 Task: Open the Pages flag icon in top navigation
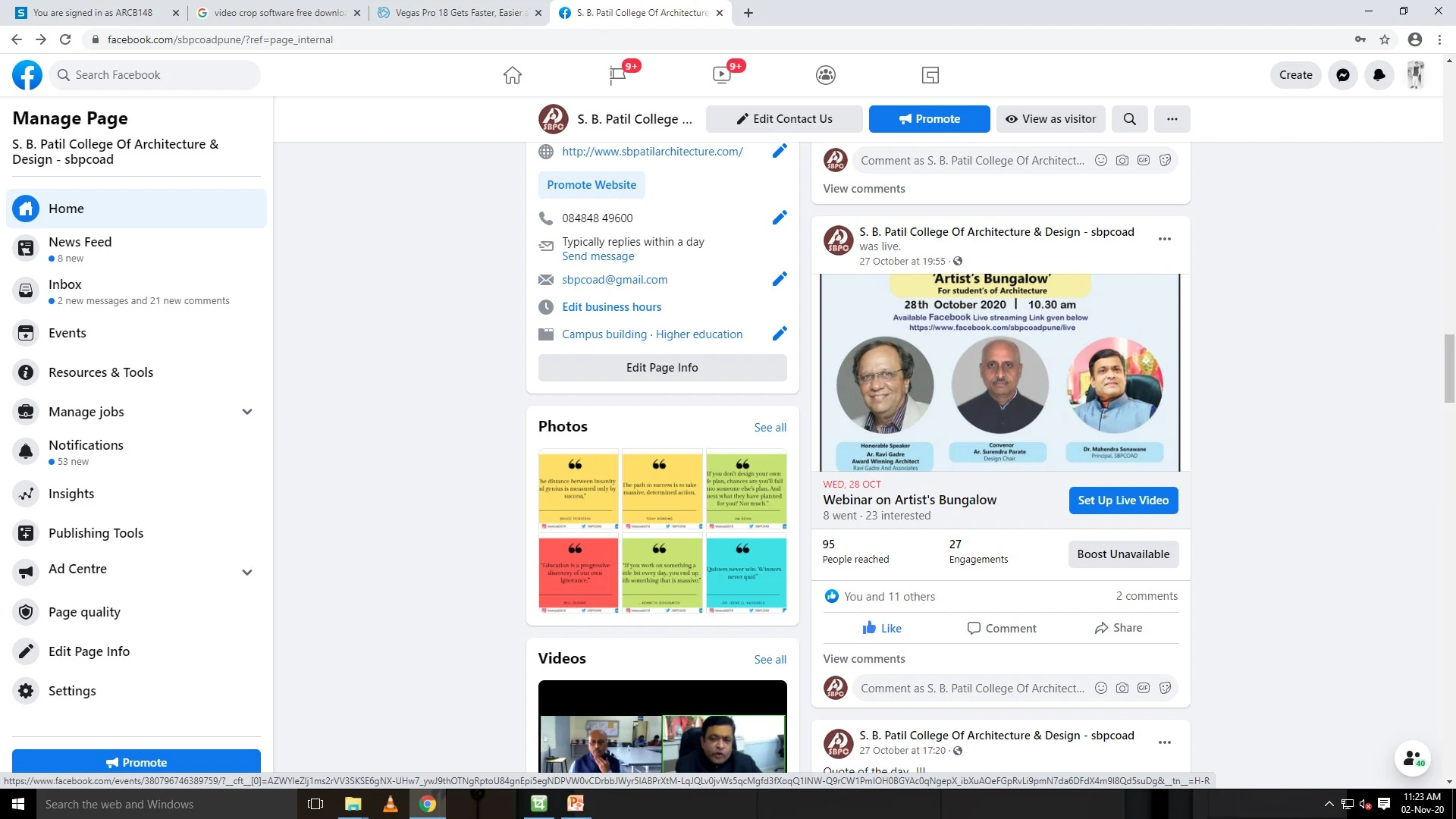[x=617, y=75]
